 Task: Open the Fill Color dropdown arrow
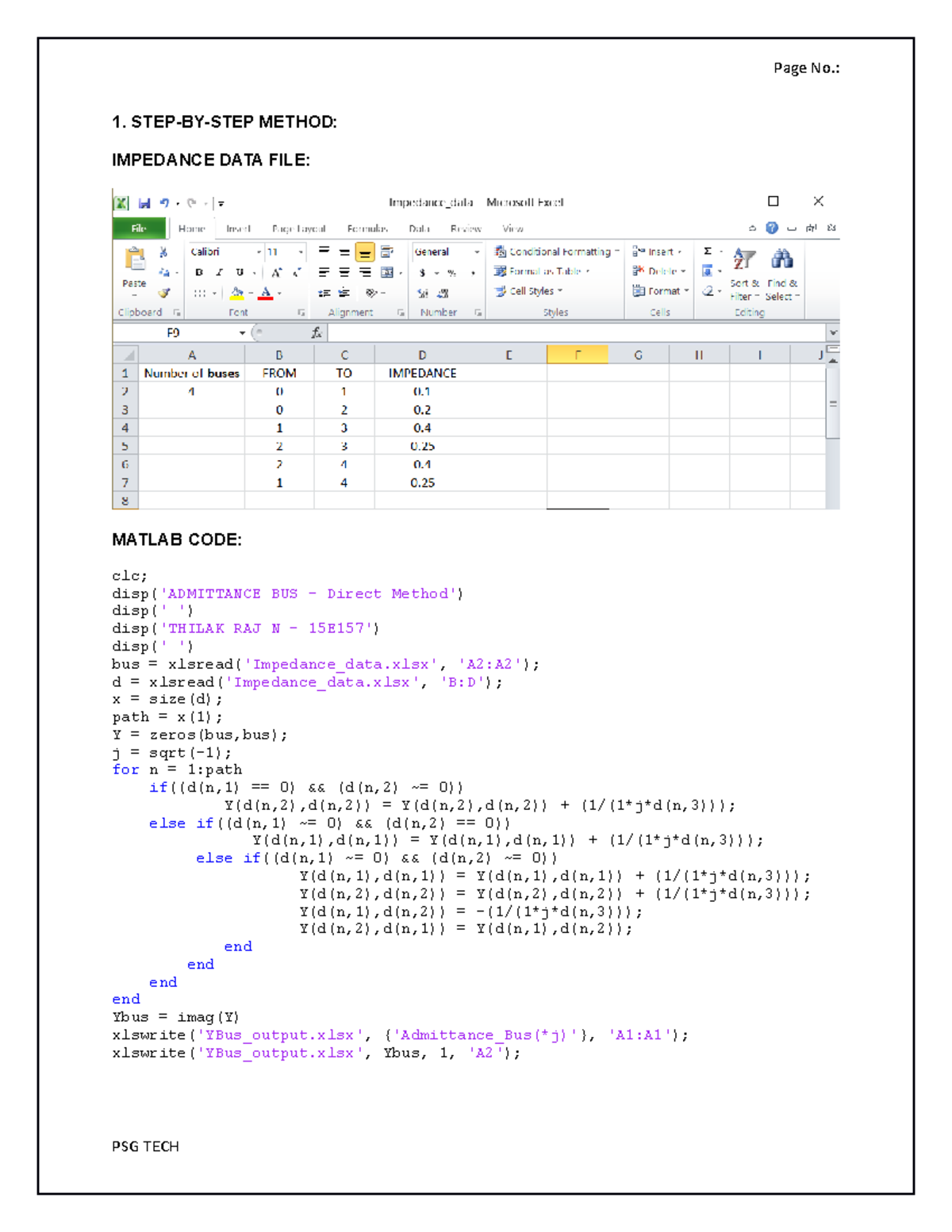pos(250,292)
